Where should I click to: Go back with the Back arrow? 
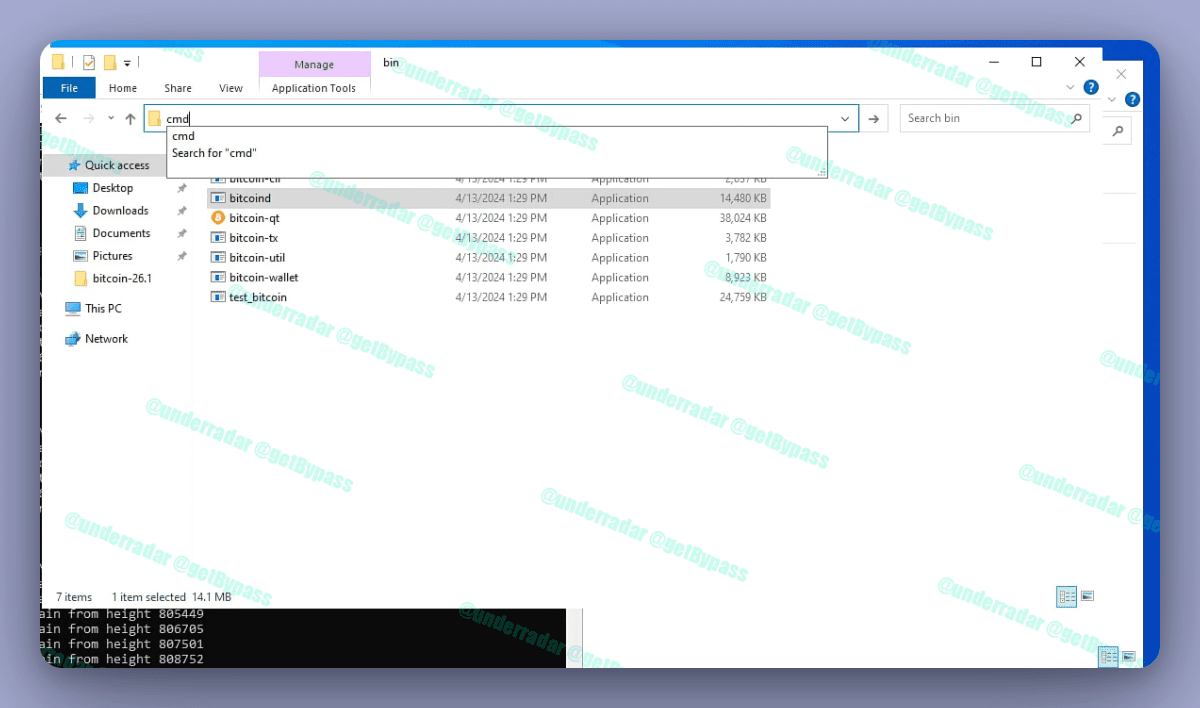pyautogui.click(x=61, y=119)
